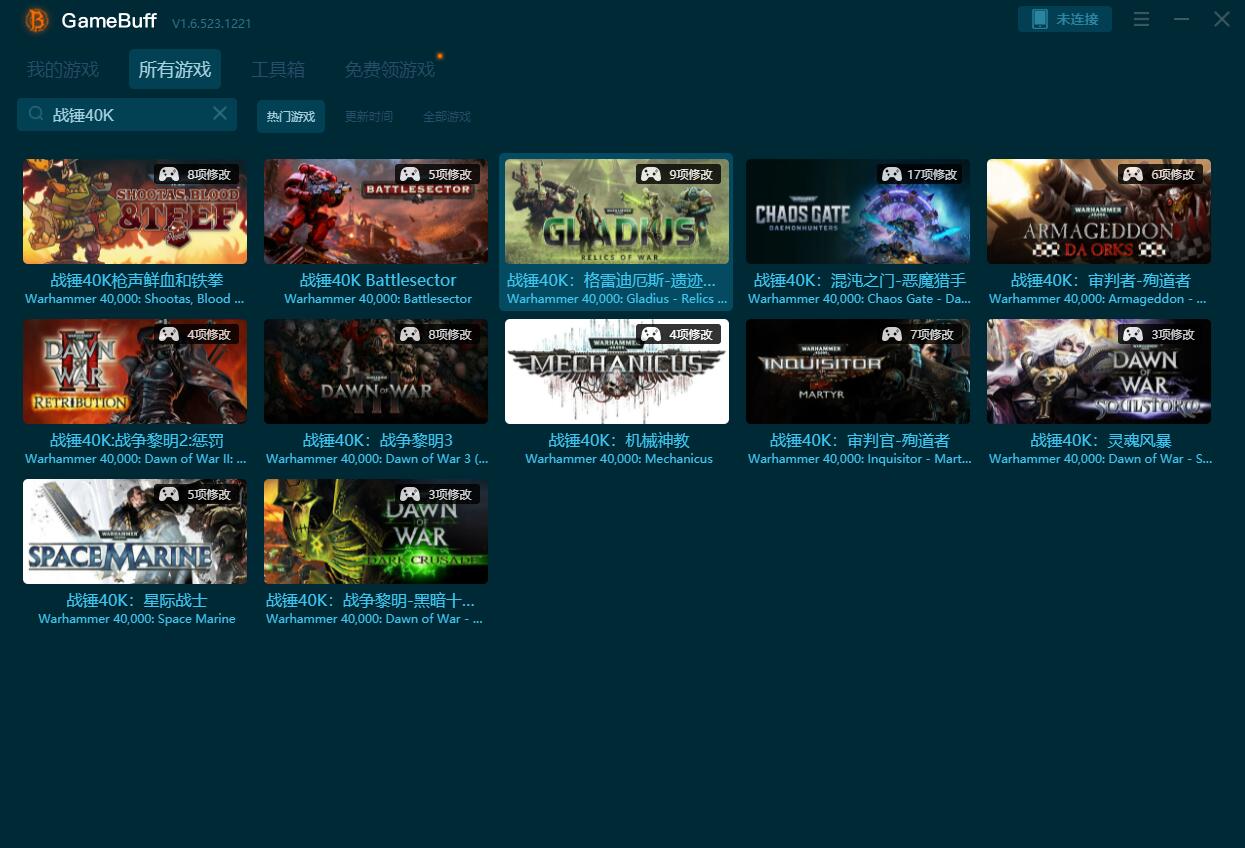Click the title 战锤40K：战争黎明-黑暗十...
Viewport: 1245px width, 848px height.
point(370,600)
